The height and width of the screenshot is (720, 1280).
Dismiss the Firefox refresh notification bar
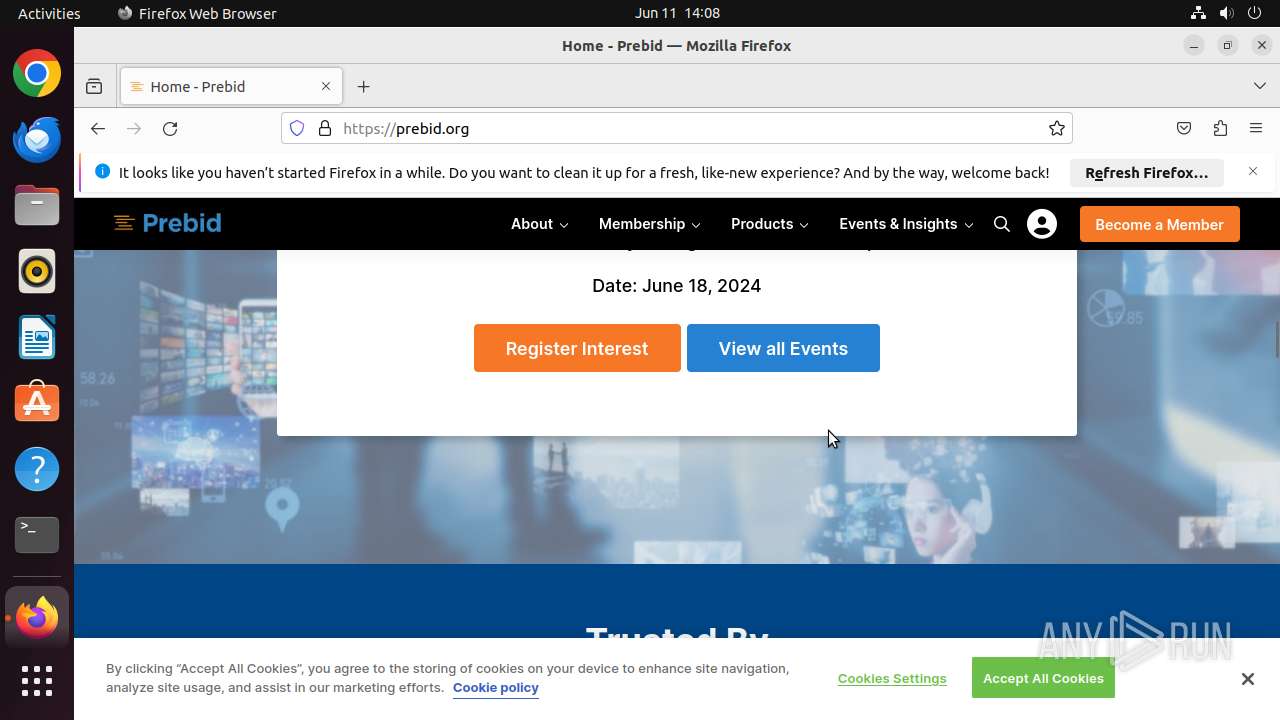[1253, 172]
